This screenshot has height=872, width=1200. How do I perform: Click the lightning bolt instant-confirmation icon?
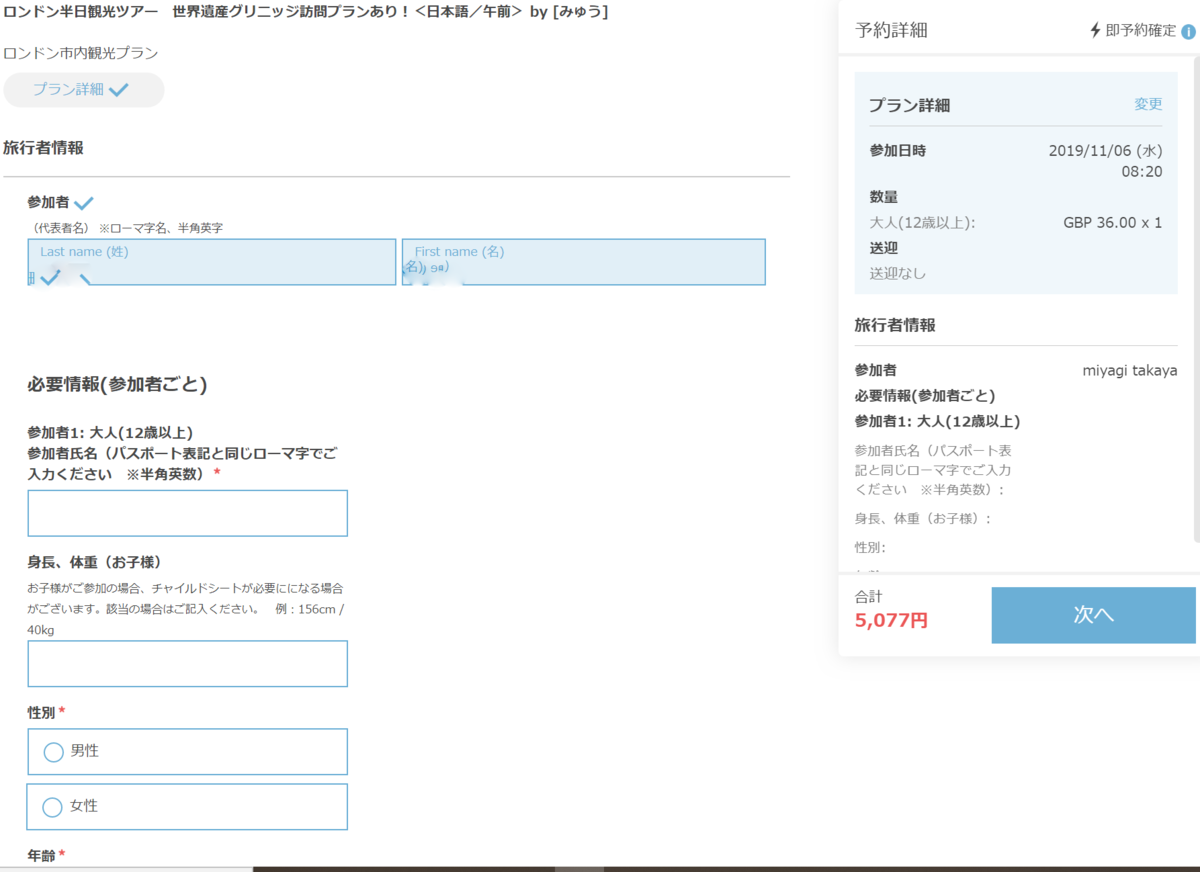pos(1094,30)
